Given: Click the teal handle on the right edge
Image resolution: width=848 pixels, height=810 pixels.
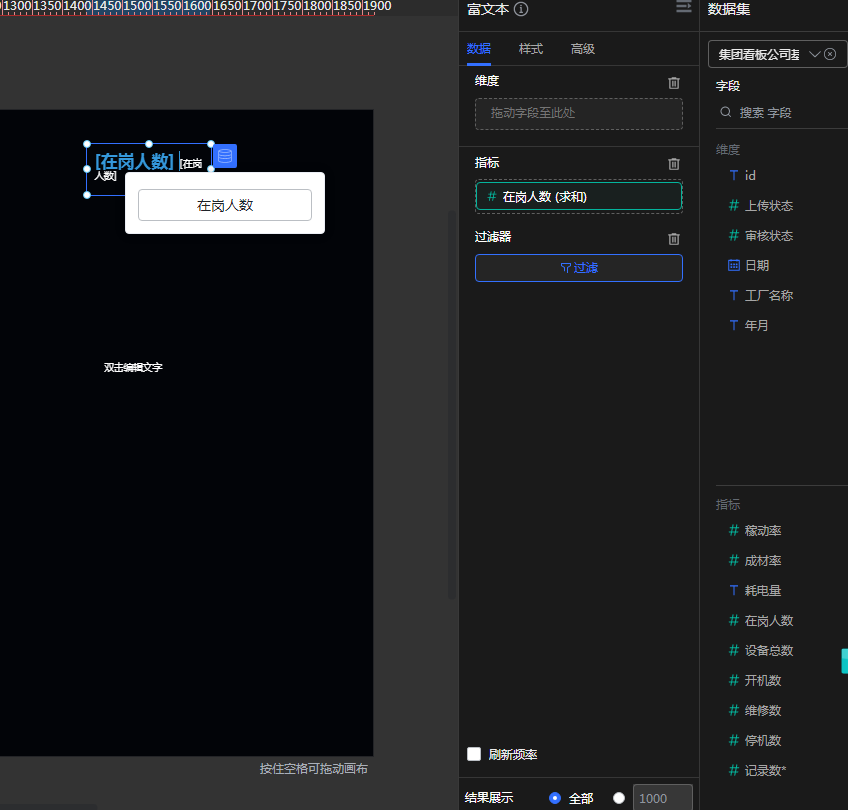Looking at the screenshot, I should click(x=844, y=661).
